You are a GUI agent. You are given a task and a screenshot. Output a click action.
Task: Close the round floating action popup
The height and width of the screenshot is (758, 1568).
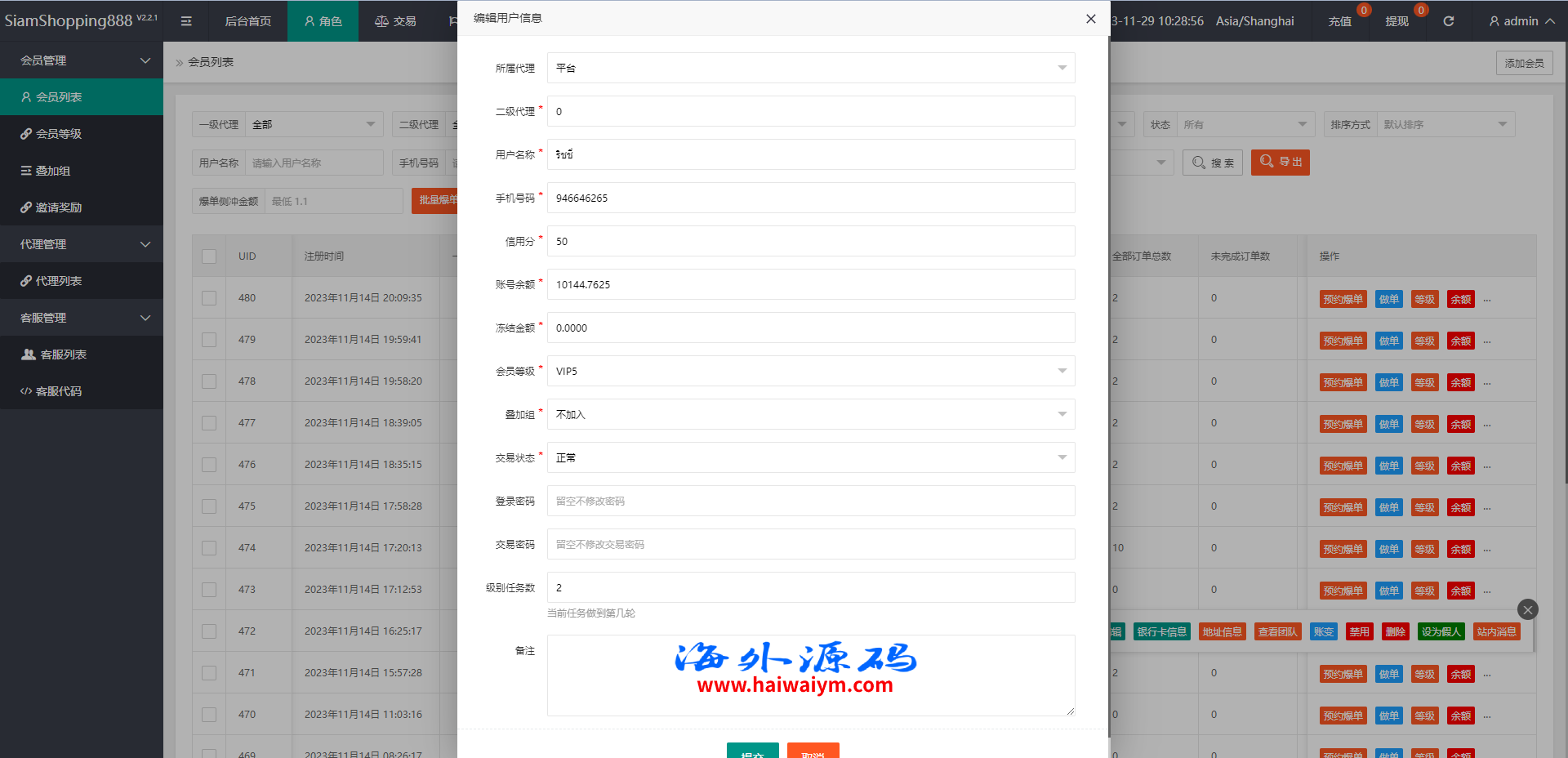(1527, 609)
